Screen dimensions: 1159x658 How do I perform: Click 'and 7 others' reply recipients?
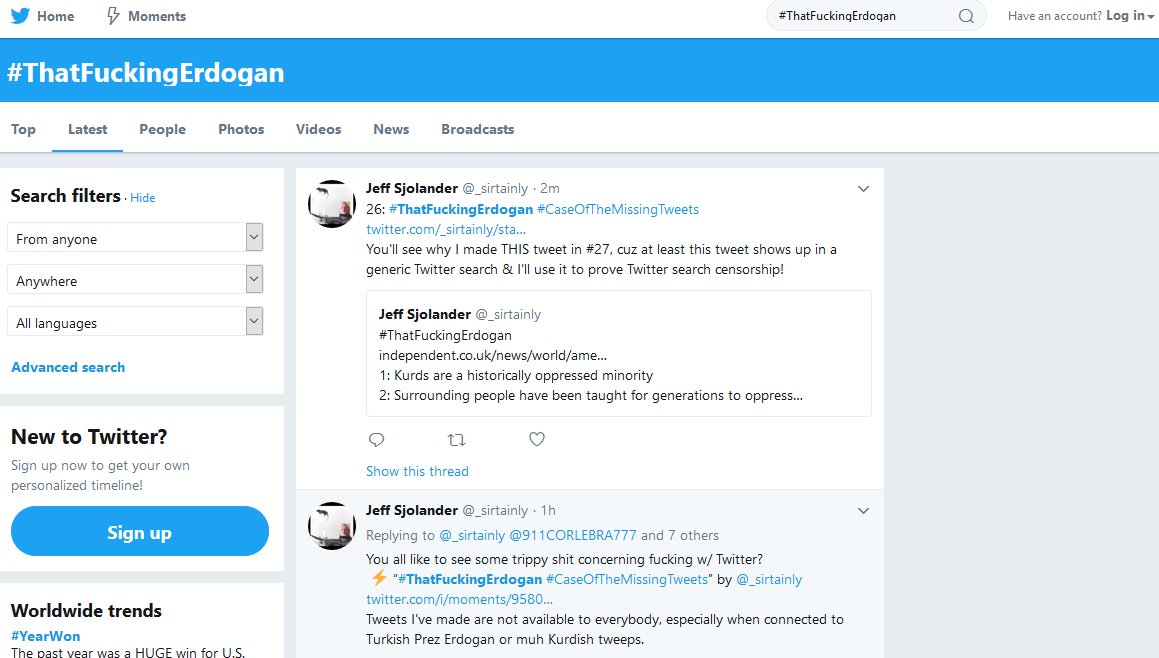tap(680, 535)
